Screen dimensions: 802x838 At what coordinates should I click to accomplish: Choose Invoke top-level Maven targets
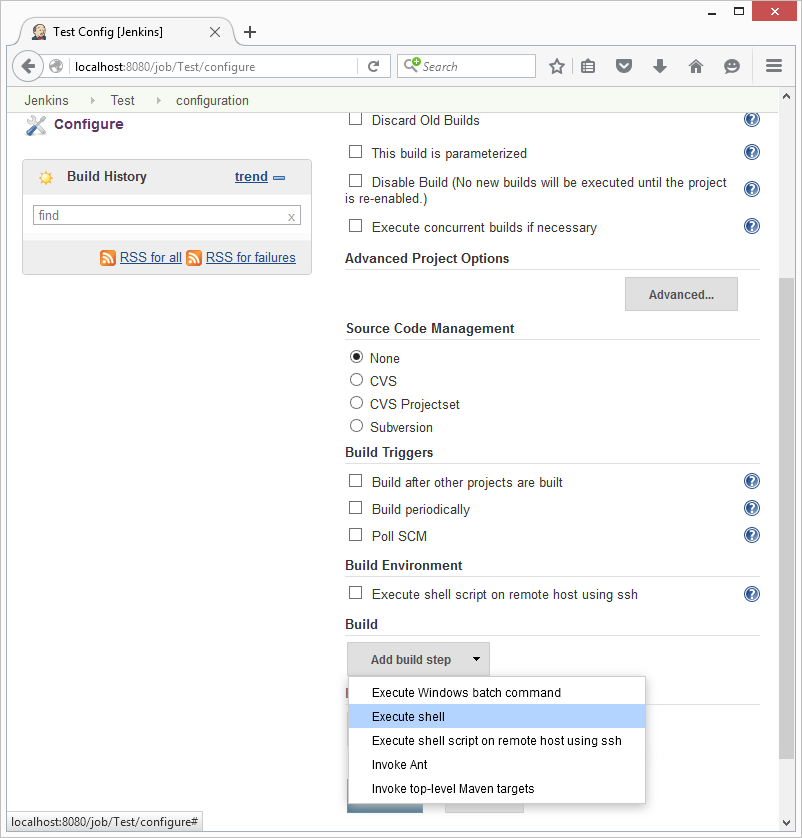[497, 788]
